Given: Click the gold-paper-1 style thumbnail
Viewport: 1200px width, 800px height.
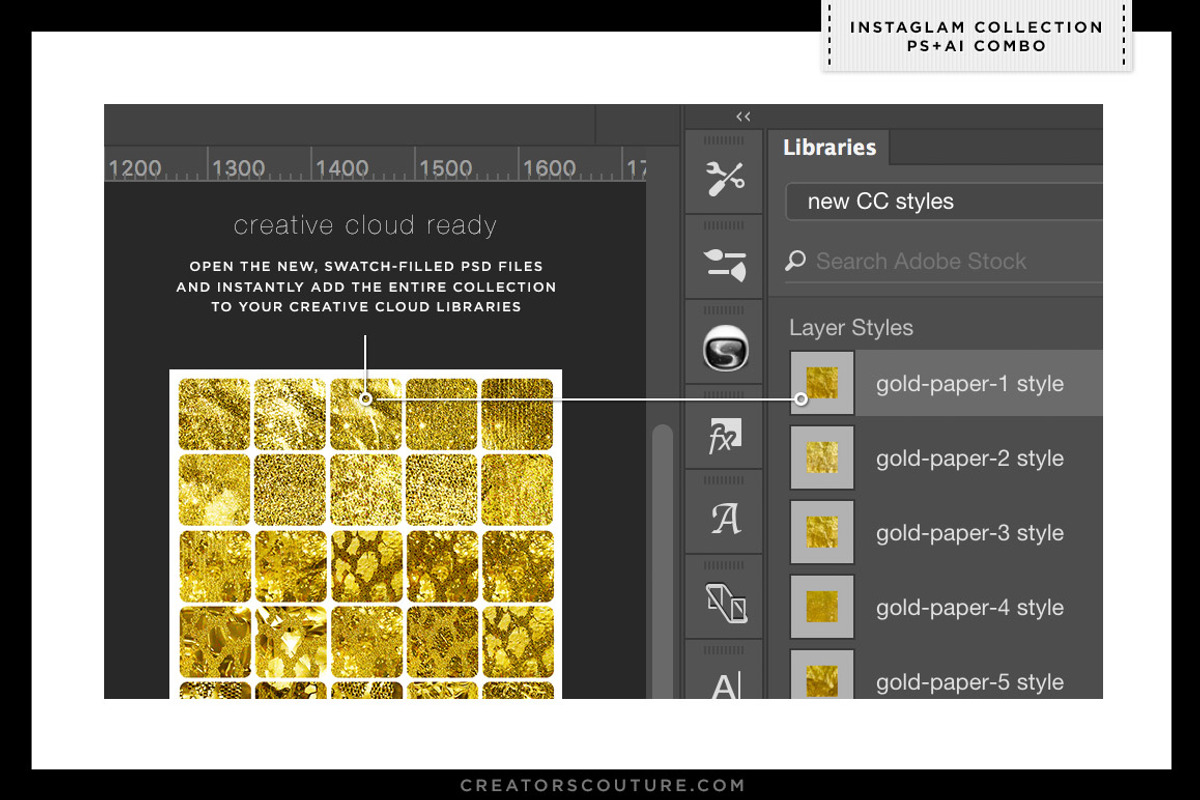Looking at the screenshot, I should click(x=822, y=383).
